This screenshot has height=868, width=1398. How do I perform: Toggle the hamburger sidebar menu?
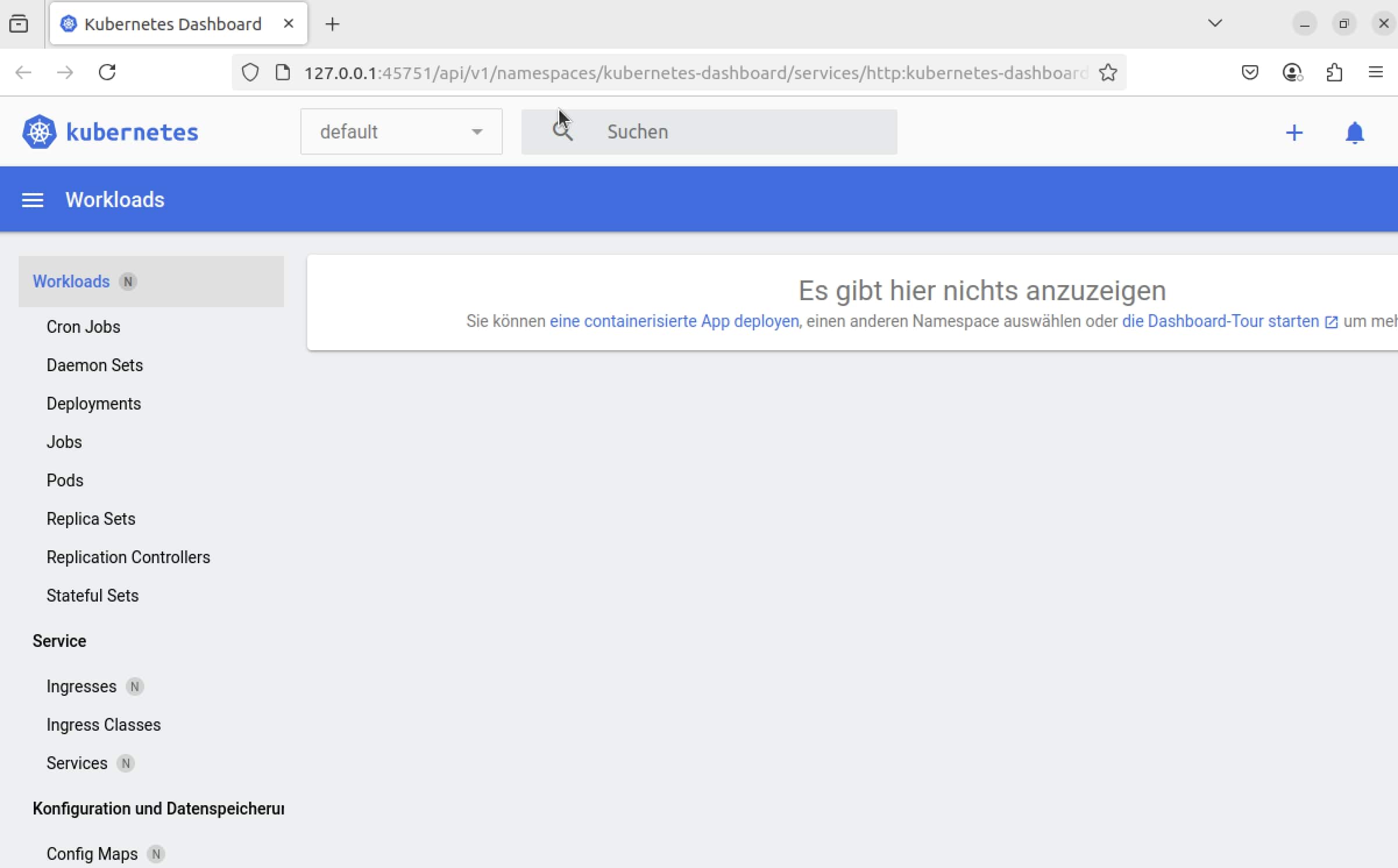tap(33, 200)
